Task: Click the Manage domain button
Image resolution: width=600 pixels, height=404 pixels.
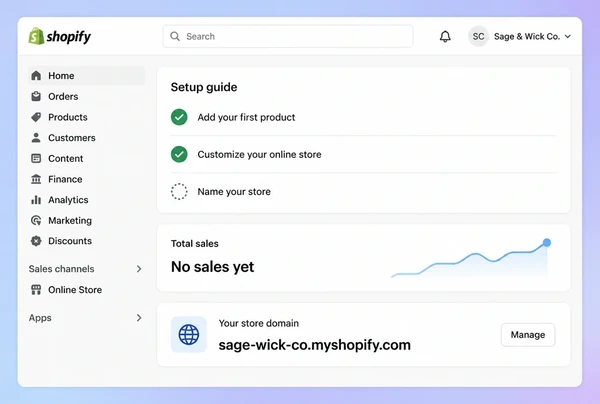Action: 528,335
